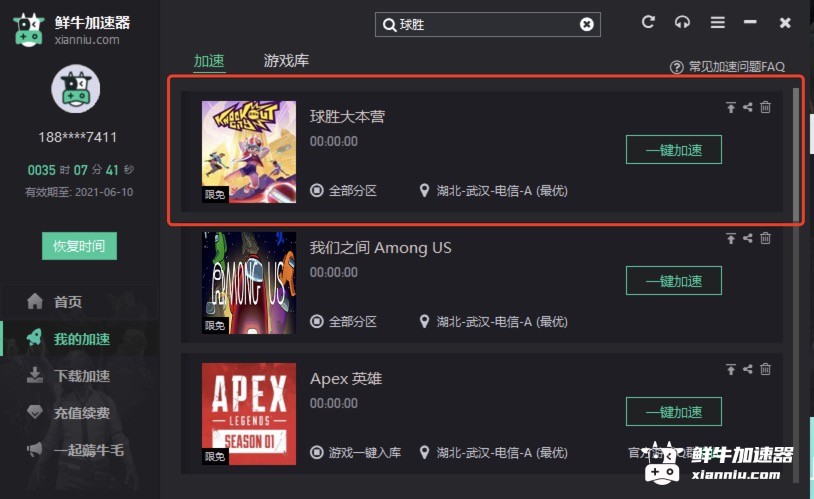Click the Apex Legends cover thumbnail

pos(249,413)
